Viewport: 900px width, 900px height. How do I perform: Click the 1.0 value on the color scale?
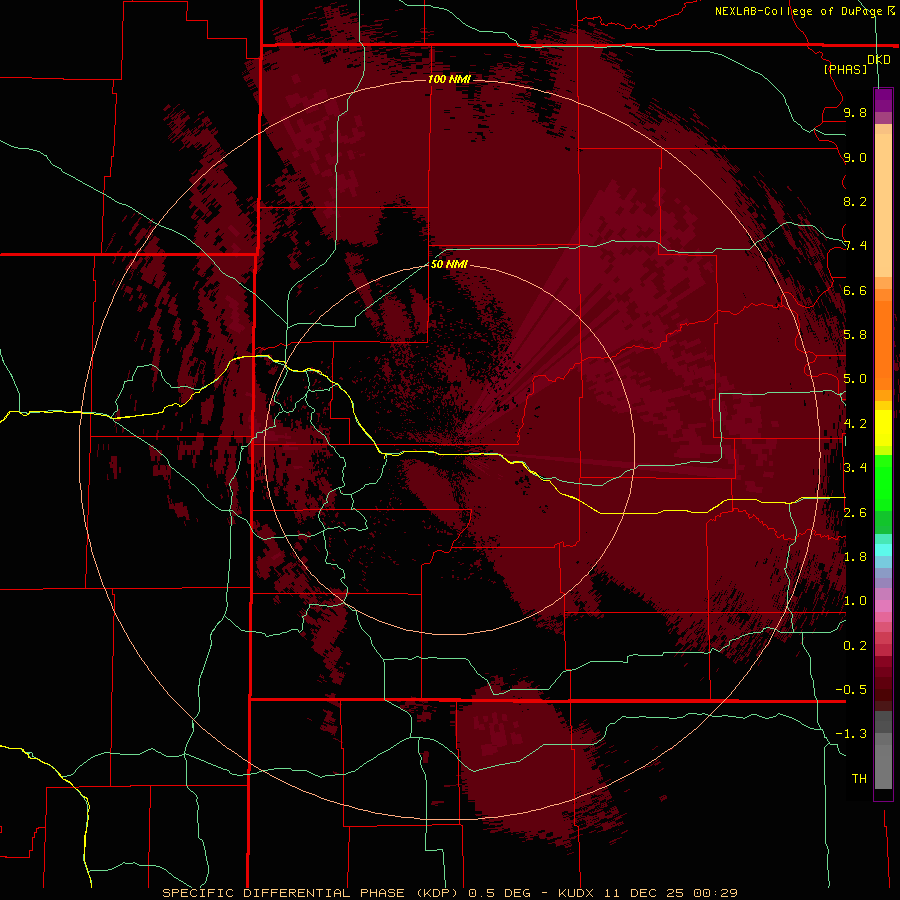pyautogui.click(x=855, y=601)
